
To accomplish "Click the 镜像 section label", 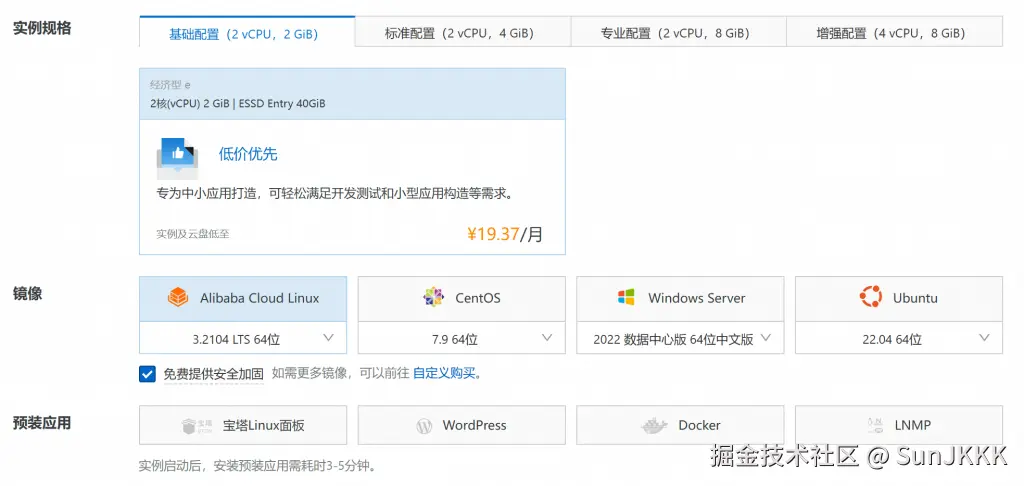I will pos(27,293).
